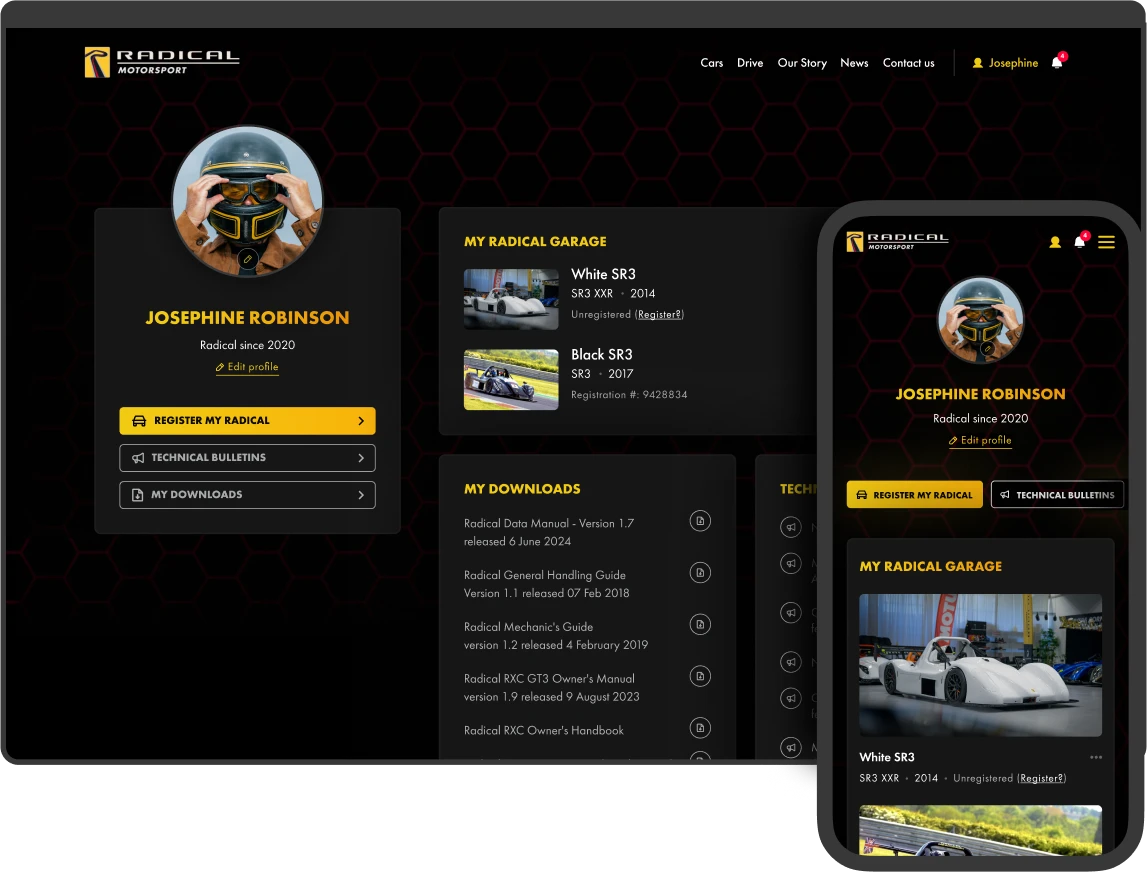Click the mobile user account icon

click(1054, 242)
